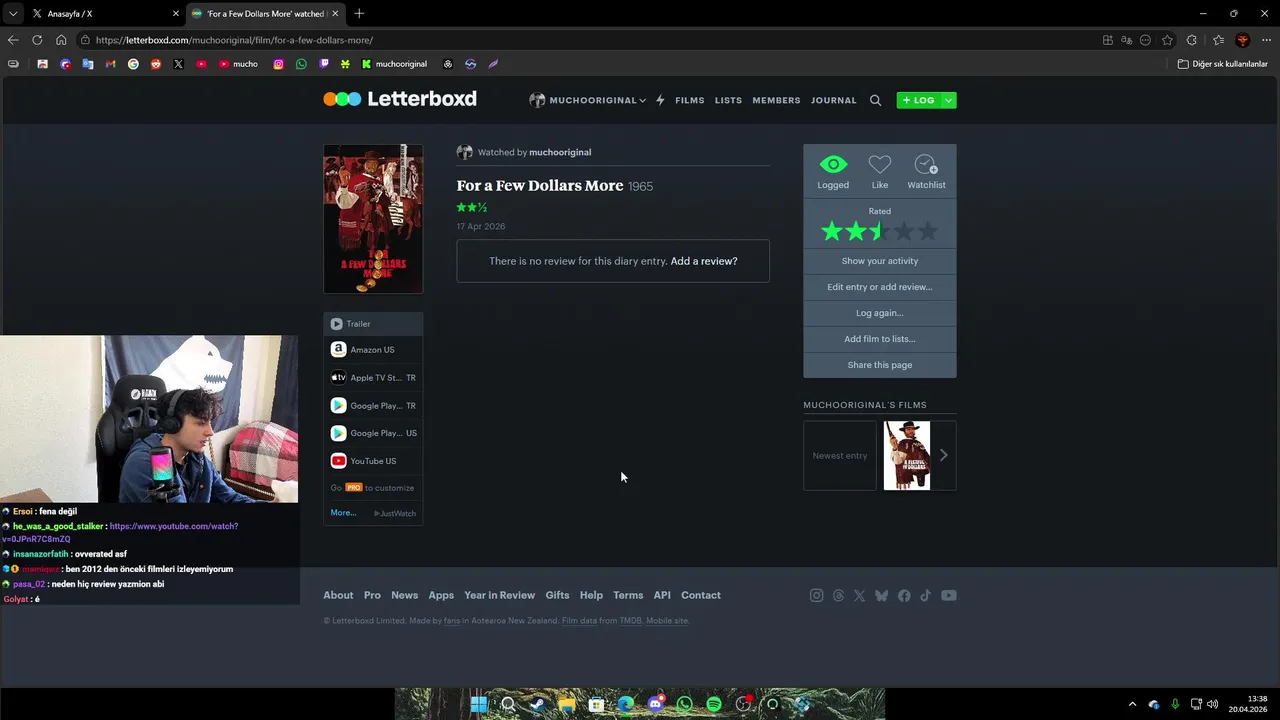Screen dimensions: 1280x720
Task: Open the Letterboxd logo home link
Action: 400,99
